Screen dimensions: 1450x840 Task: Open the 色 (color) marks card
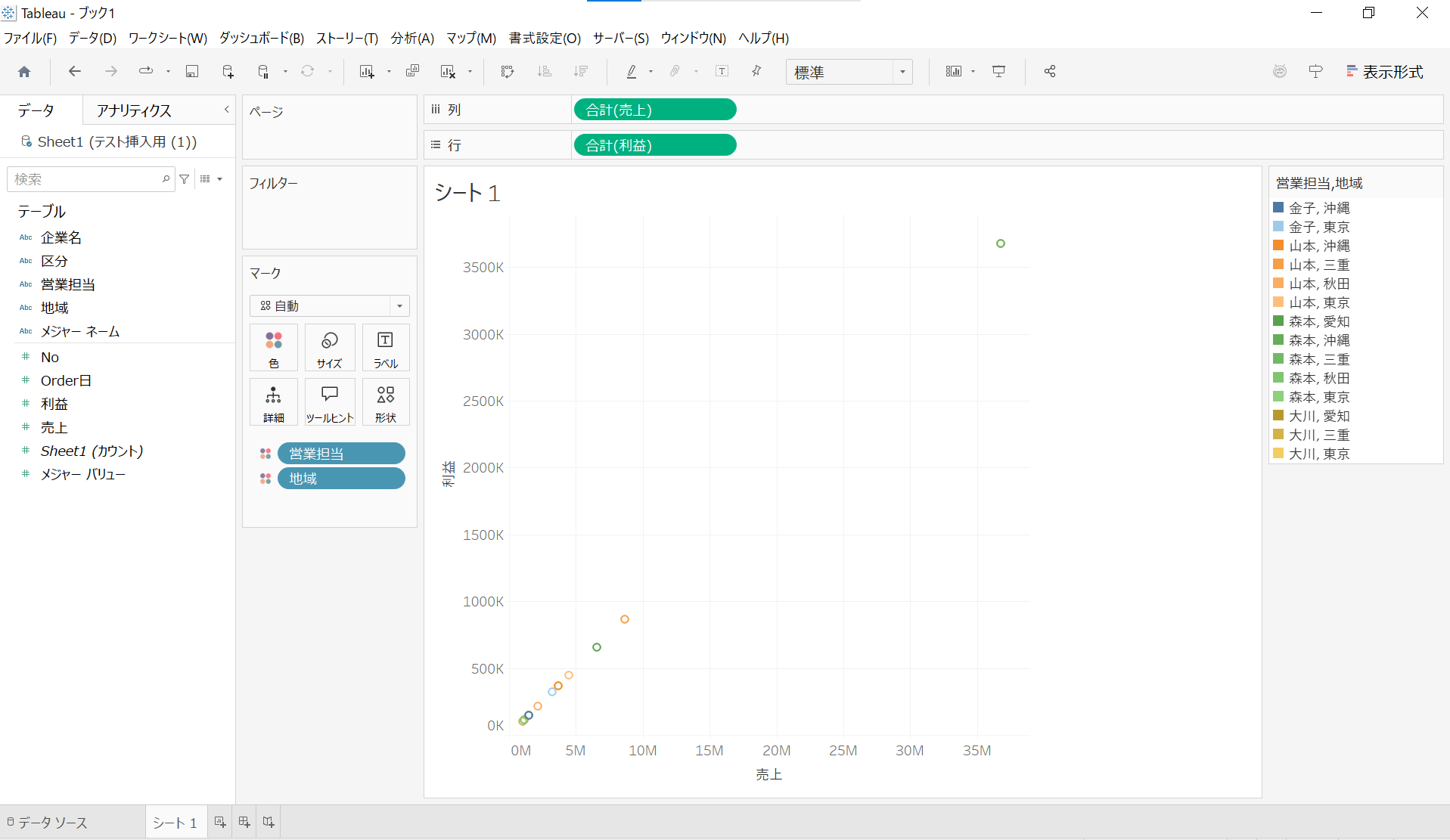274,348
